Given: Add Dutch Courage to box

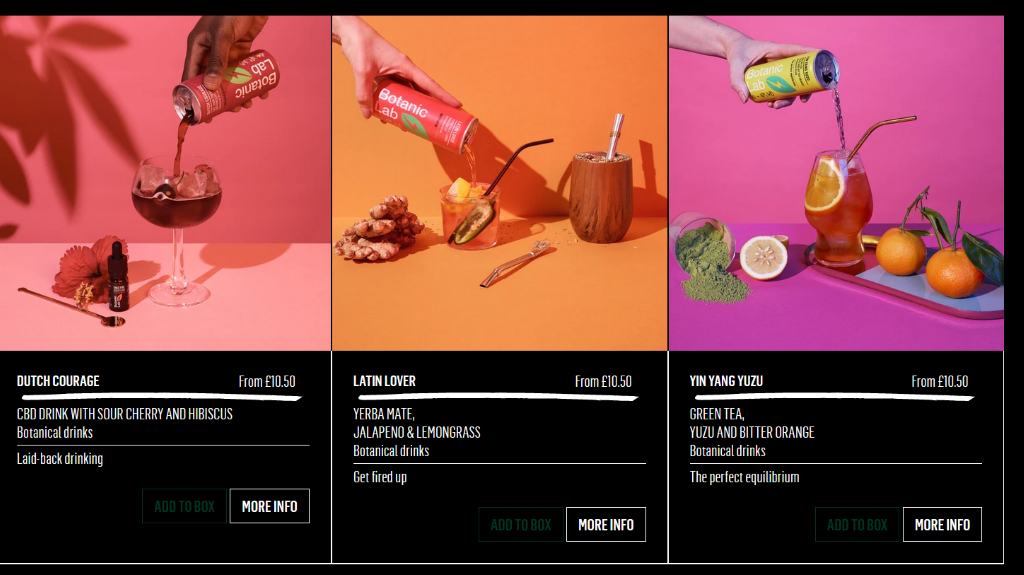Looking at the screenshot, I should click(x=184, y=506).
